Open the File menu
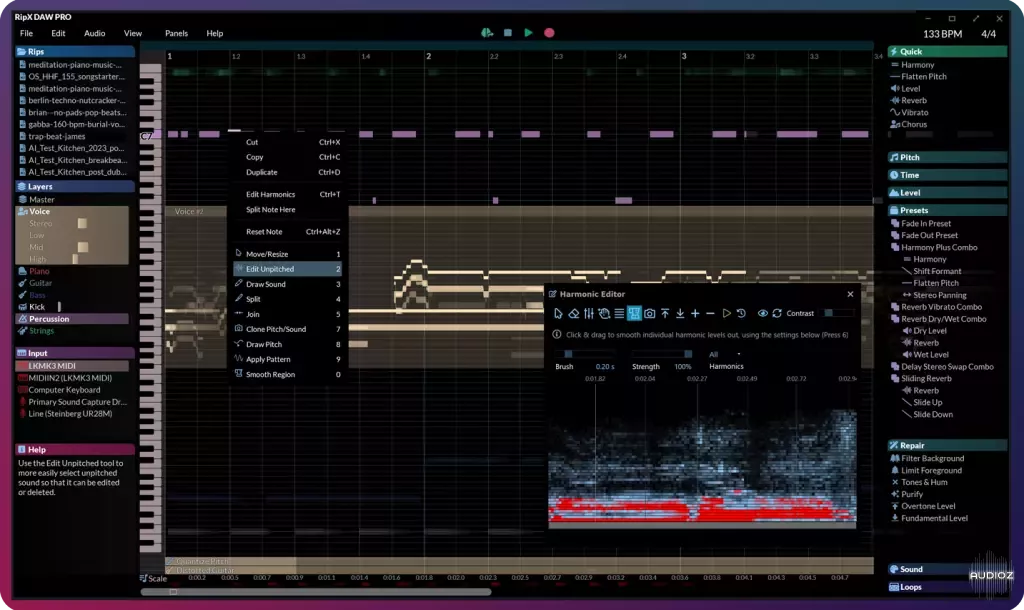Screen dimensions: 1024x610 click(x=26, y=33)
